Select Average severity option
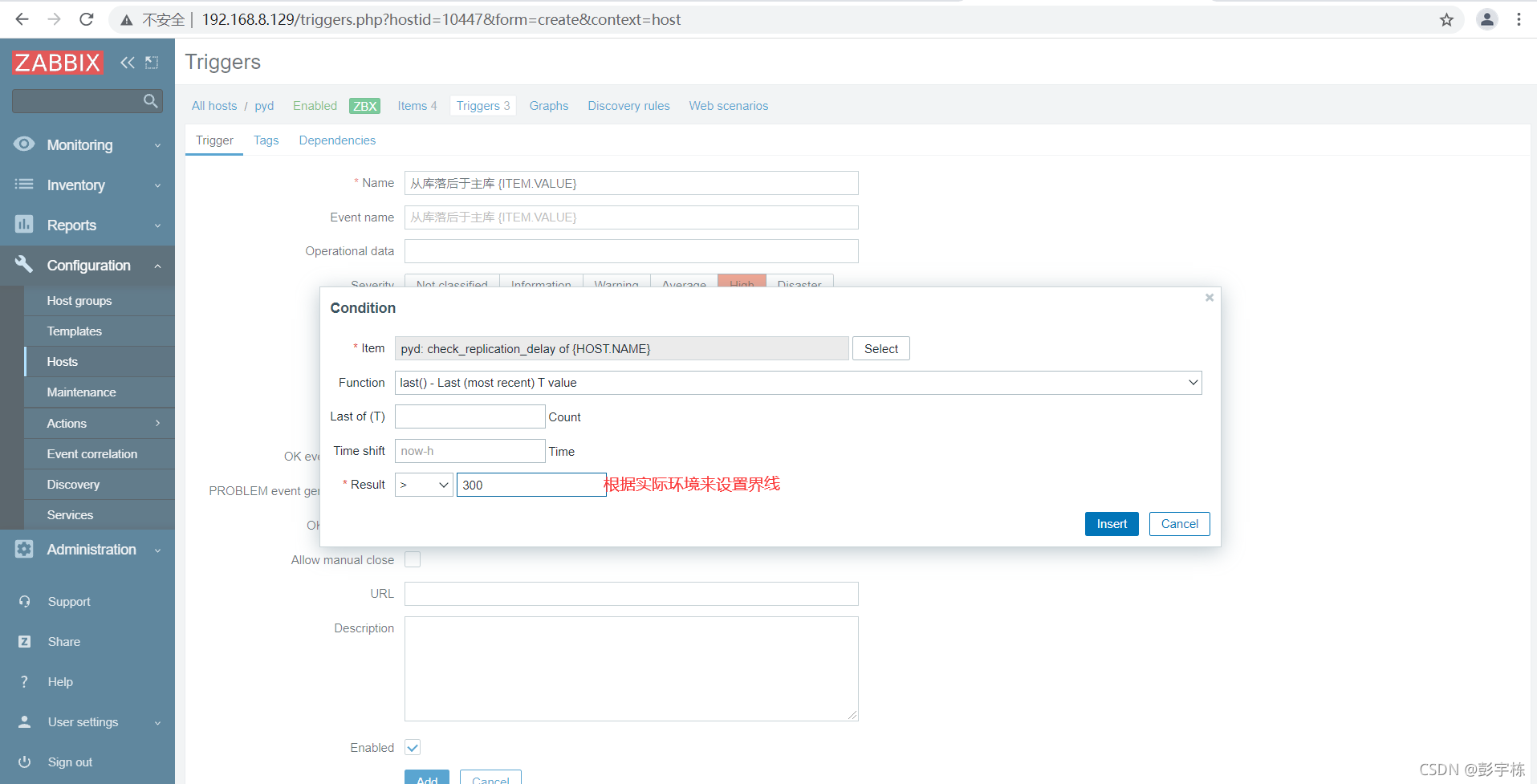This screenshot has height=784, width=1537. point(684,282)
